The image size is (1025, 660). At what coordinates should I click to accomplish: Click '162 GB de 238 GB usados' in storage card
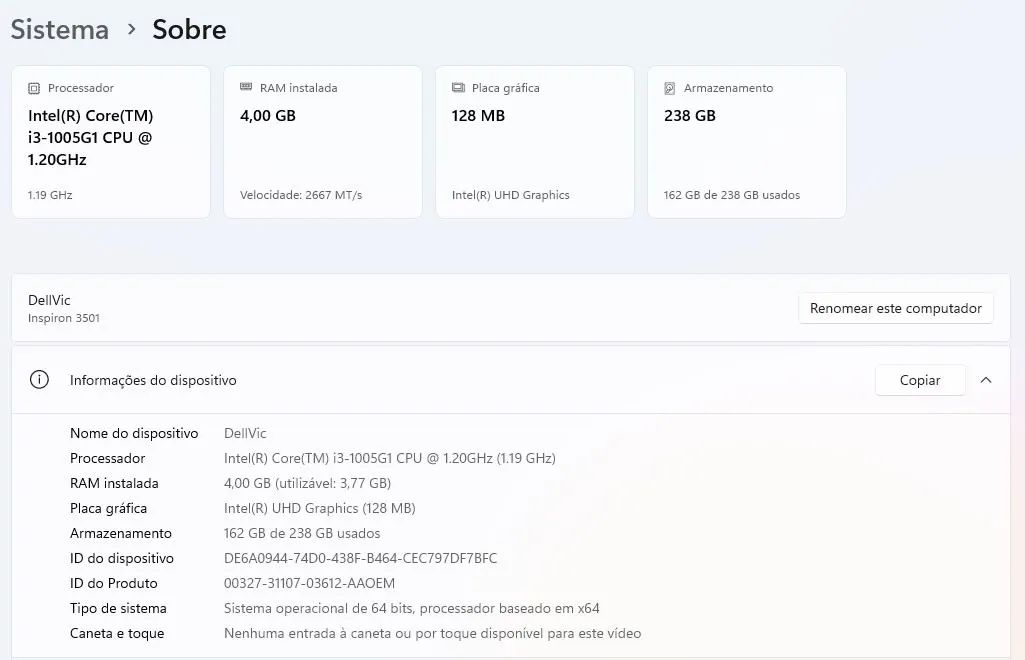731,195
